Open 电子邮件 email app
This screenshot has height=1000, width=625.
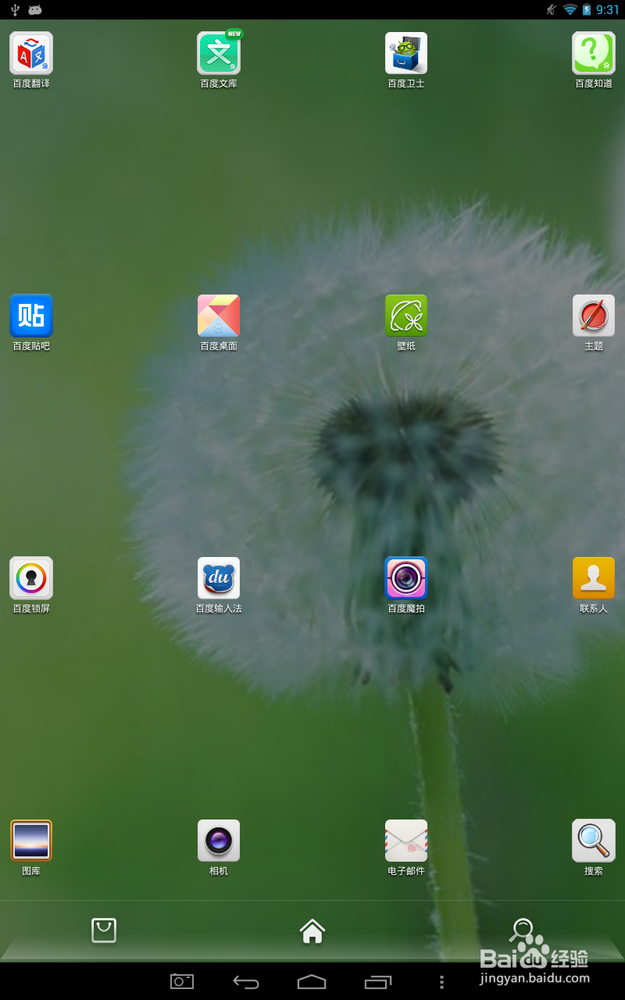point(406,841)
